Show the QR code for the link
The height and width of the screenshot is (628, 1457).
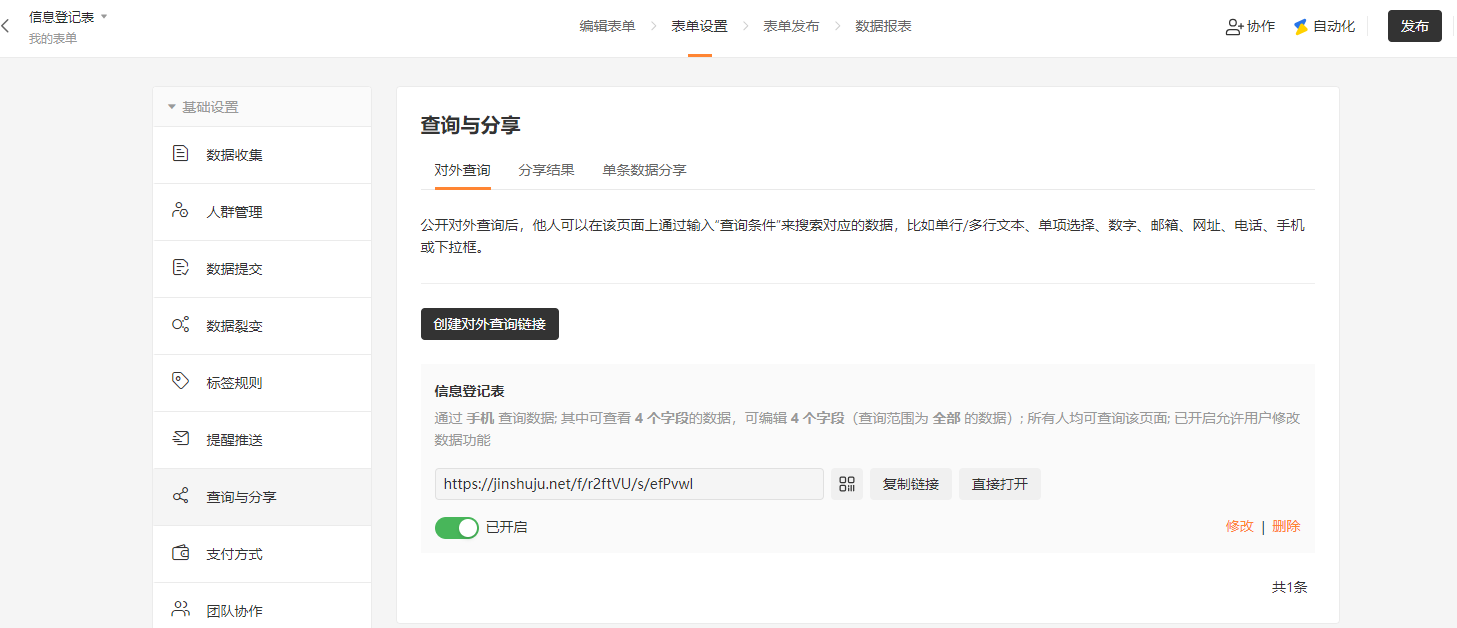847,484
